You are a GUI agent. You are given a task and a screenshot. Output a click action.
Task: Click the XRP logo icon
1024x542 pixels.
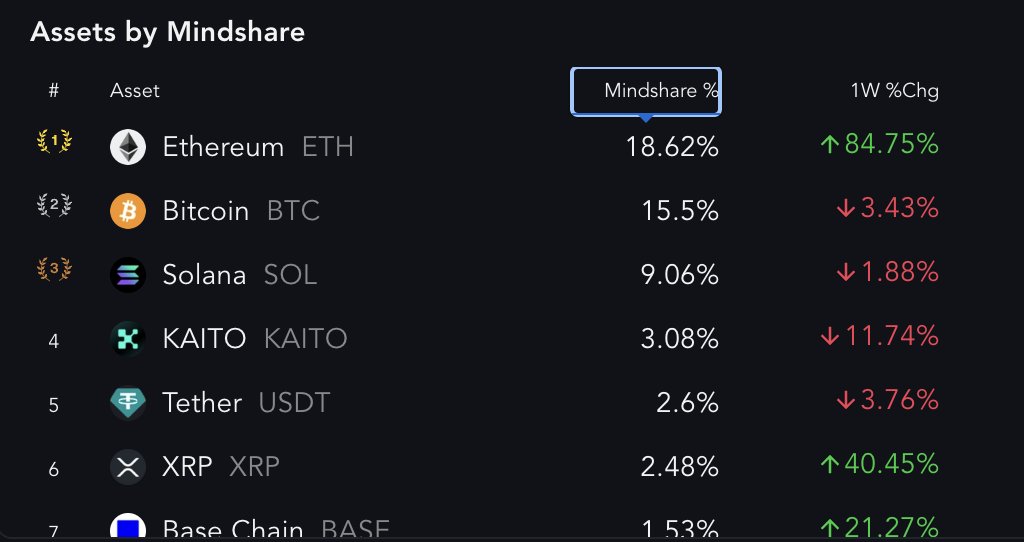coord(127,466)
